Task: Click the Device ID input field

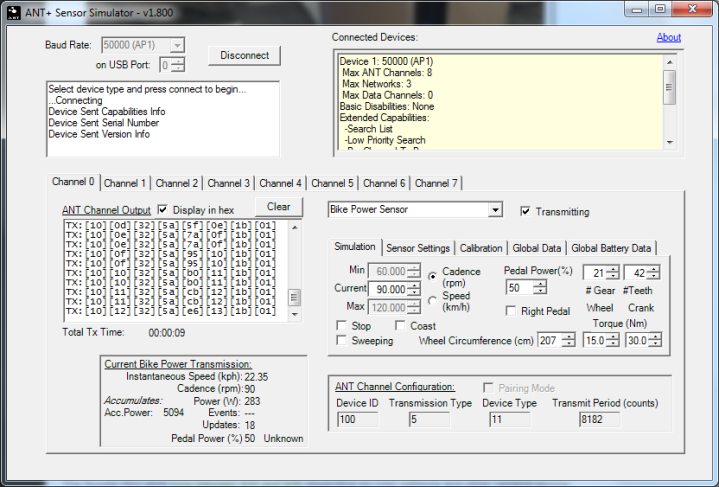Action: 358,419
